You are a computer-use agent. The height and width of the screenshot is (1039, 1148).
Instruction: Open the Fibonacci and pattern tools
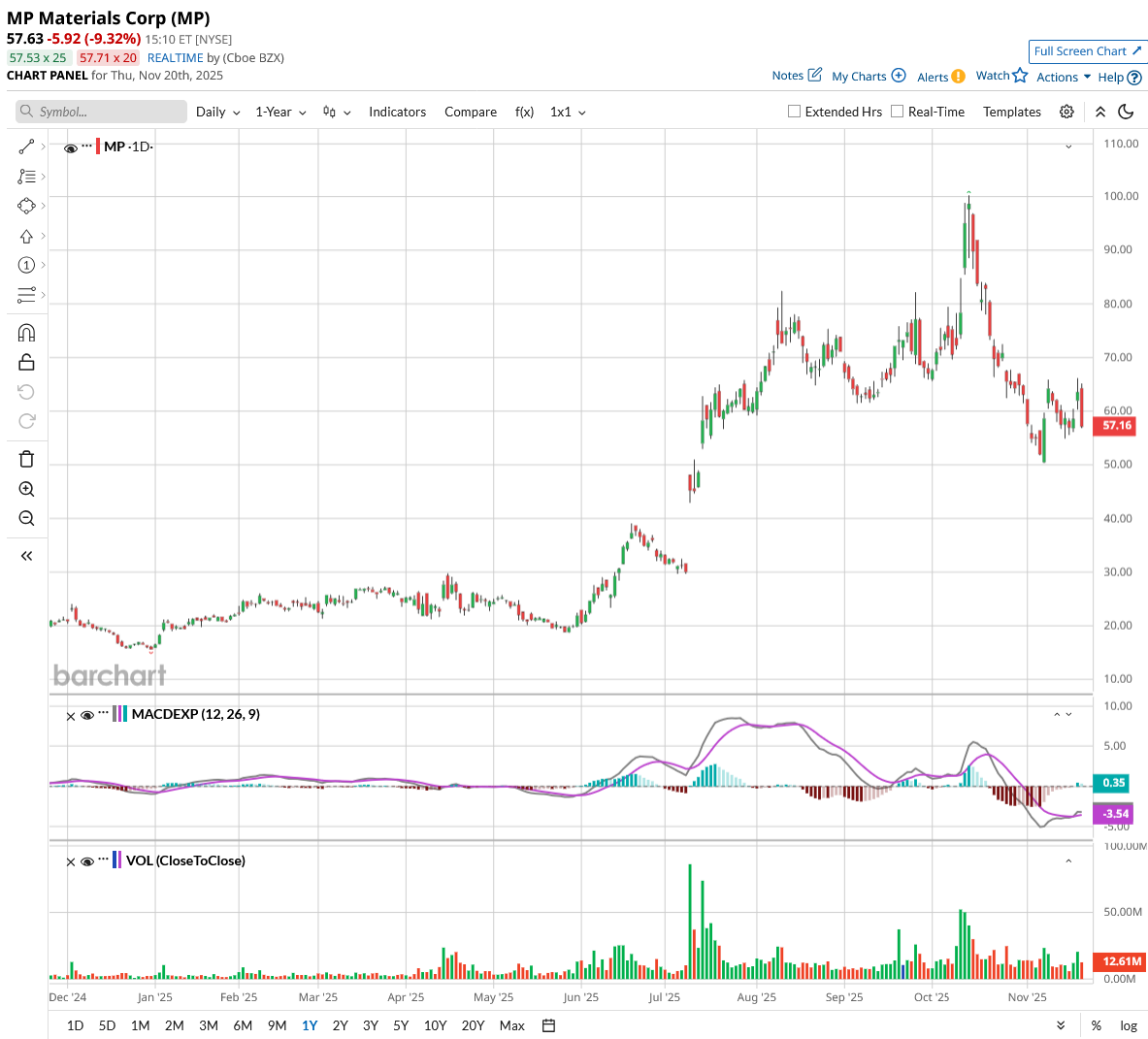click(x=26, y=177)
